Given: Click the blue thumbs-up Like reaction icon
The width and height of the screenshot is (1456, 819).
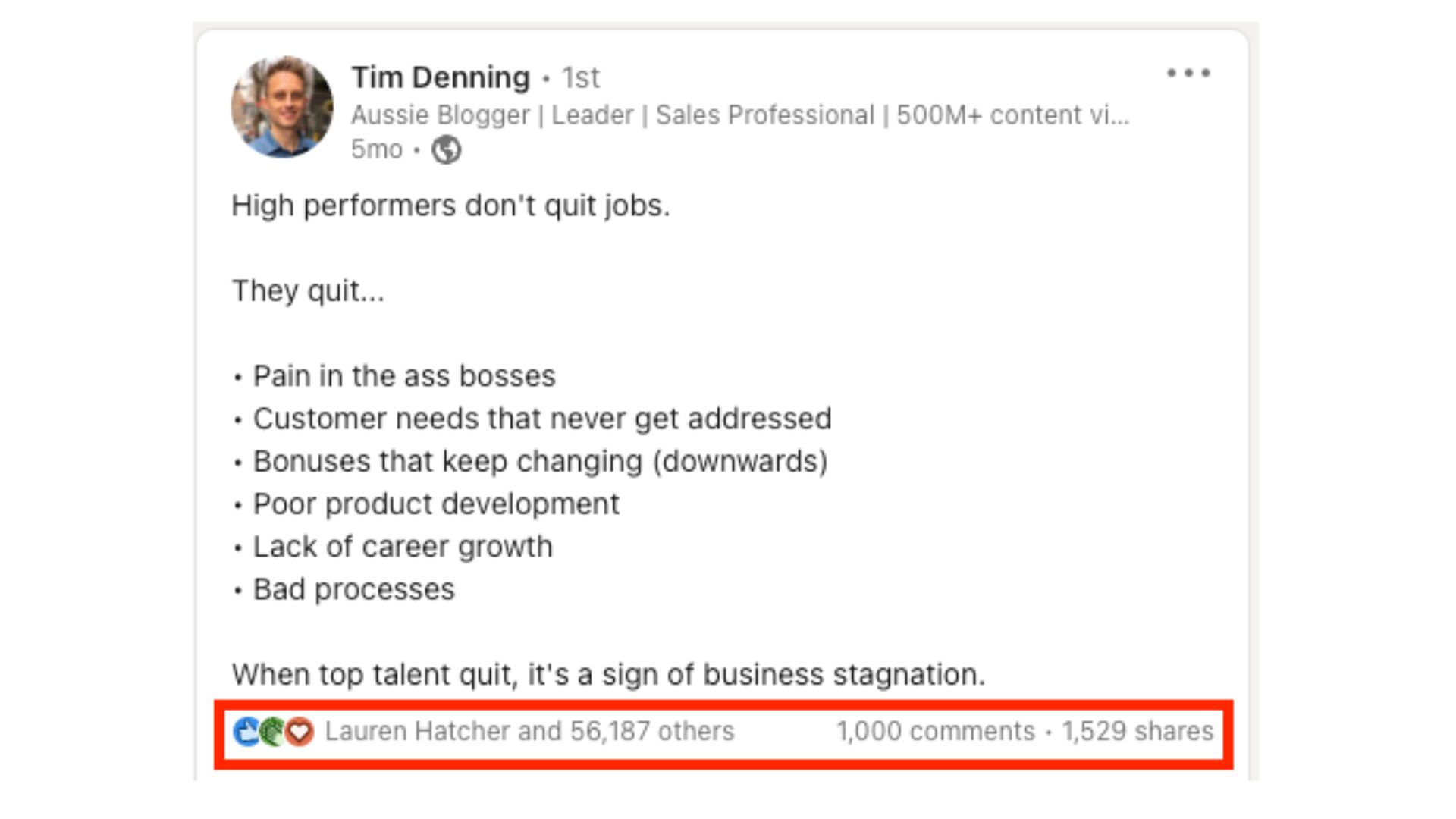Looking at the screenshot, I should 246,731.
